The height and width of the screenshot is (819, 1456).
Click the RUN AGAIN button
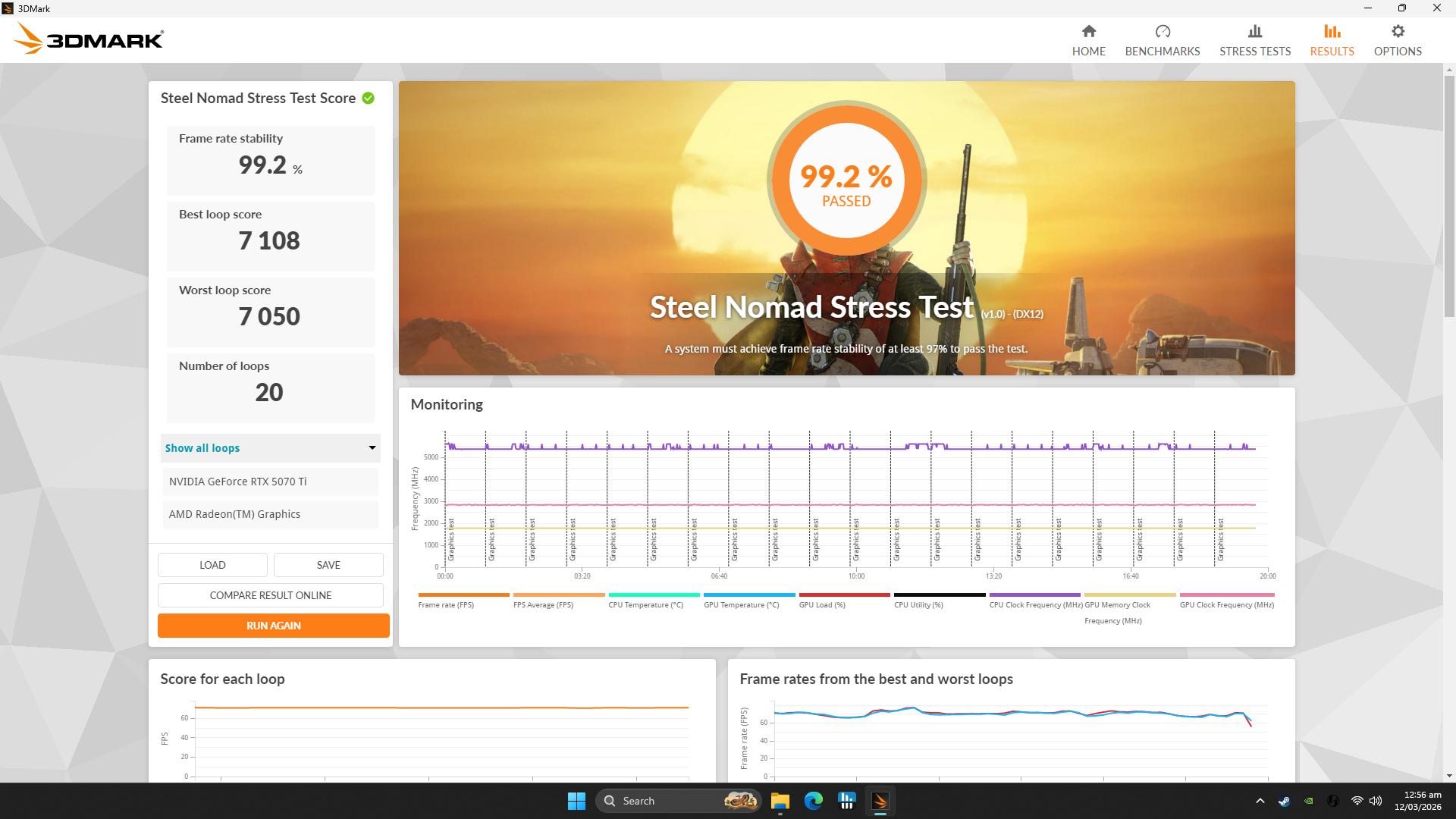274,626
